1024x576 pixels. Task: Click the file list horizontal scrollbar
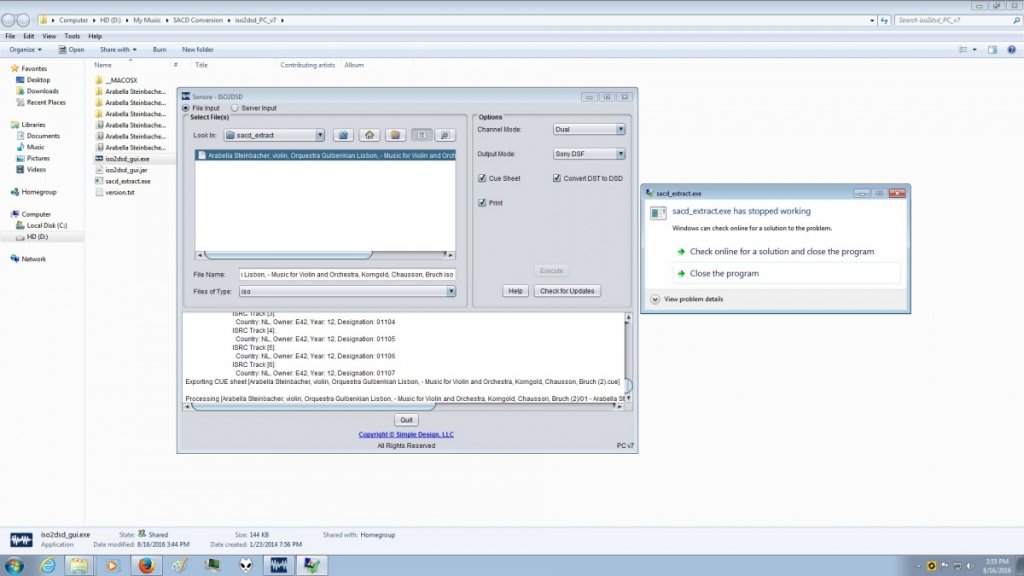tap(325, 255)
